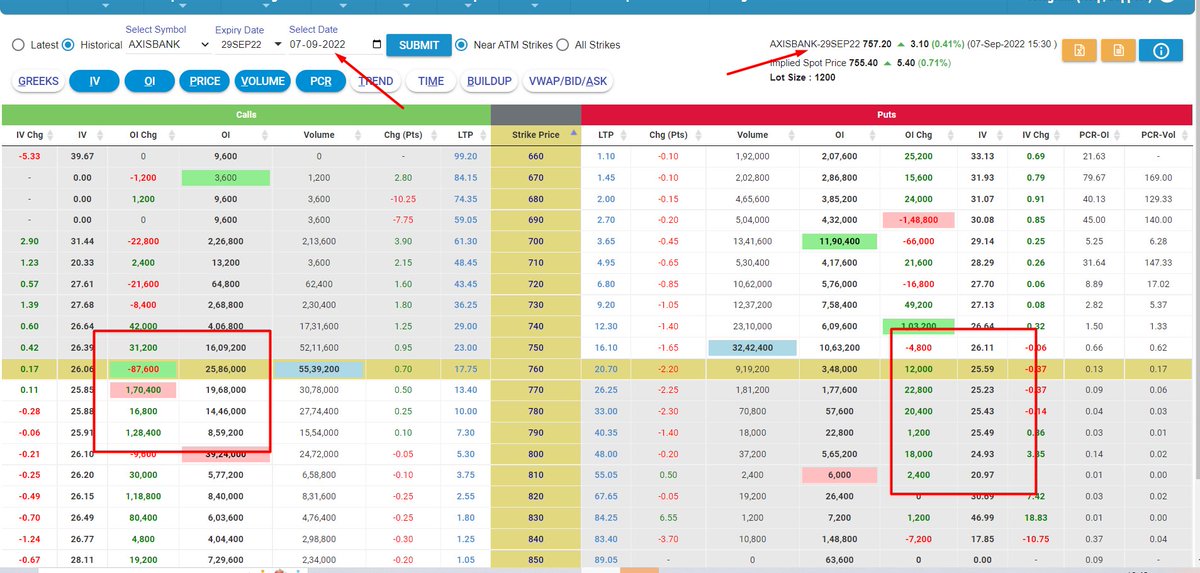The height and width of the screenshot is (573, 1200).
Task: Toggle the GREEKS columns button
Action: [x=39, y=81]
